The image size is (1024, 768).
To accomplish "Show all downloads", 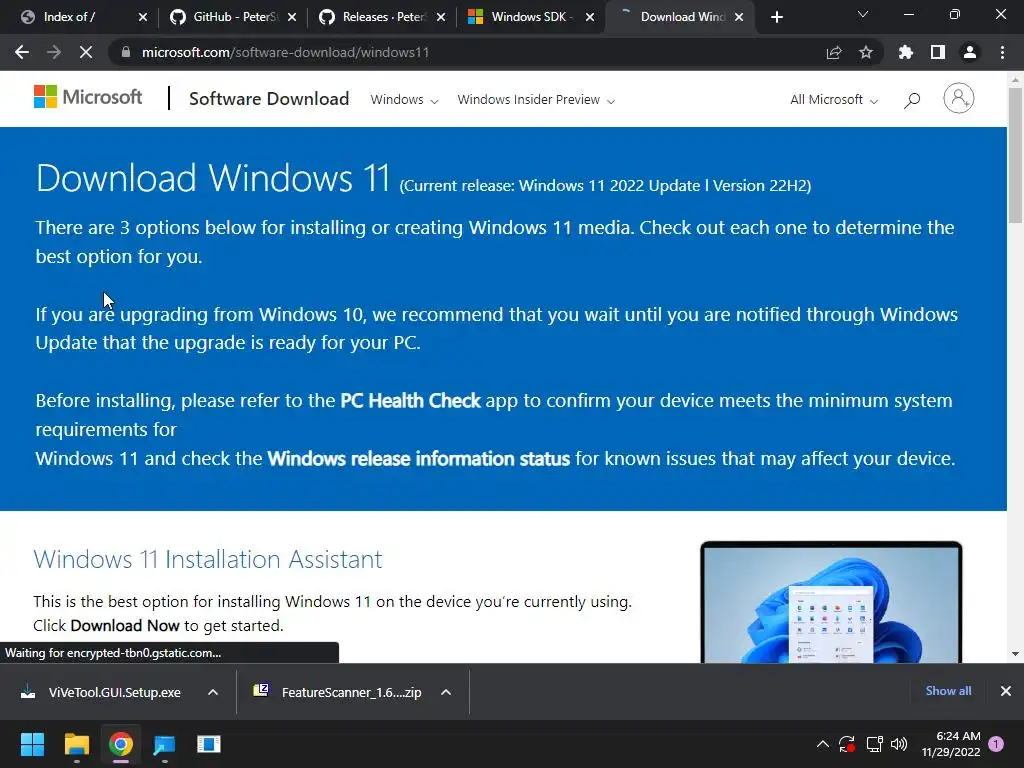I will pyautogui.click(x=948, y=691).
